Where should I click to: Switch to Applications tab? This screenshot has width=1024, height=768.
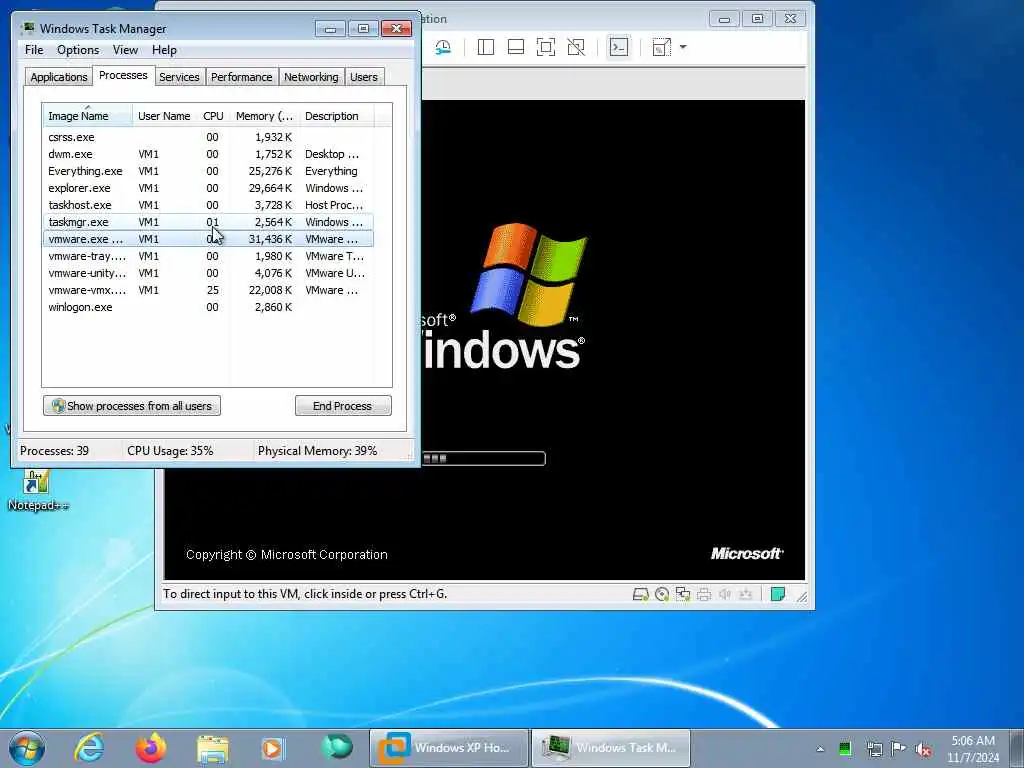pyautogui.click(x=59, y=77)
